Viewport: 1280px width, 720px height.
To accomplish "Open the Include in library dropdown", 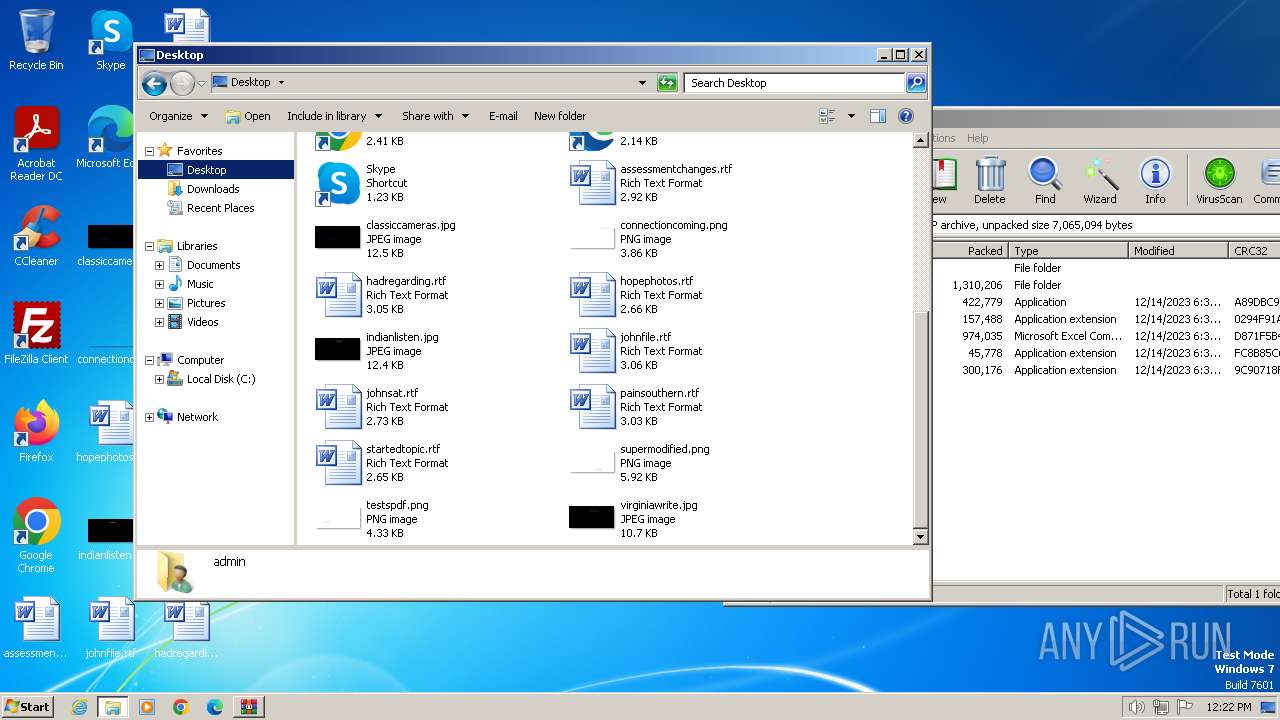I will (333, 116).
